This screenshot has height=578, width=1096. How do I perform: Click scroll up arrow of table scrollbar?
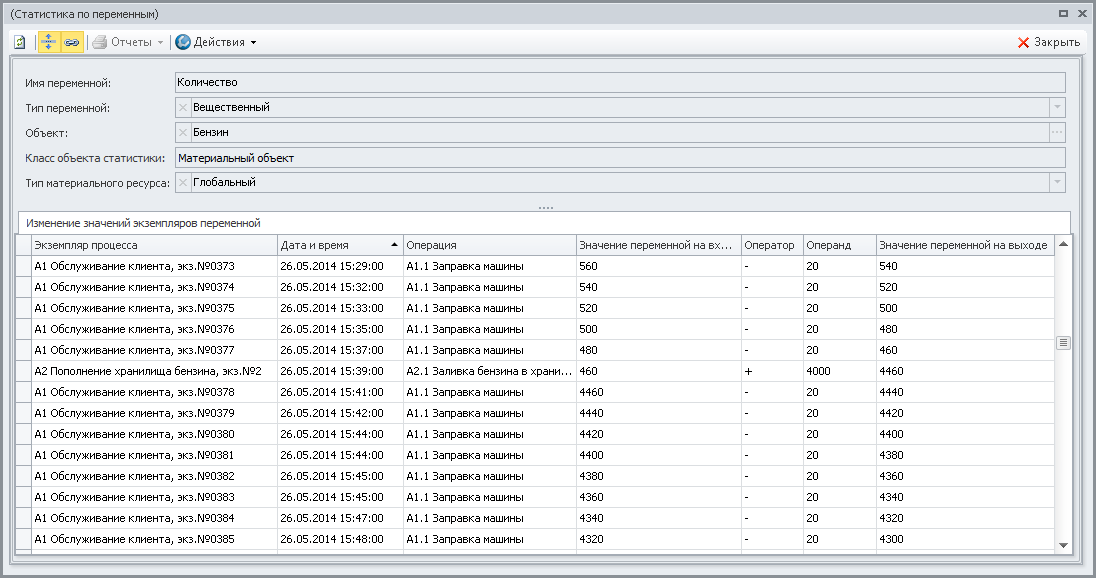[1063, 244]
